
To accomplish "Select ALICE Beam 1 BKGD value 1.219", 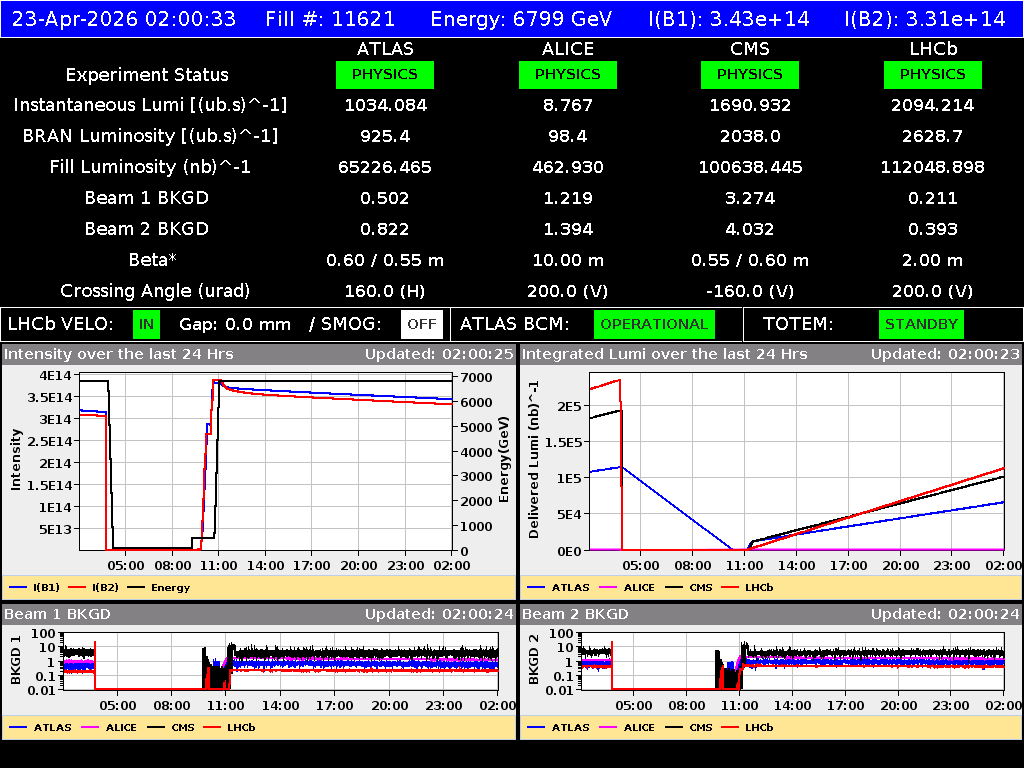I will pyautogui.click(x=568, y=198).
